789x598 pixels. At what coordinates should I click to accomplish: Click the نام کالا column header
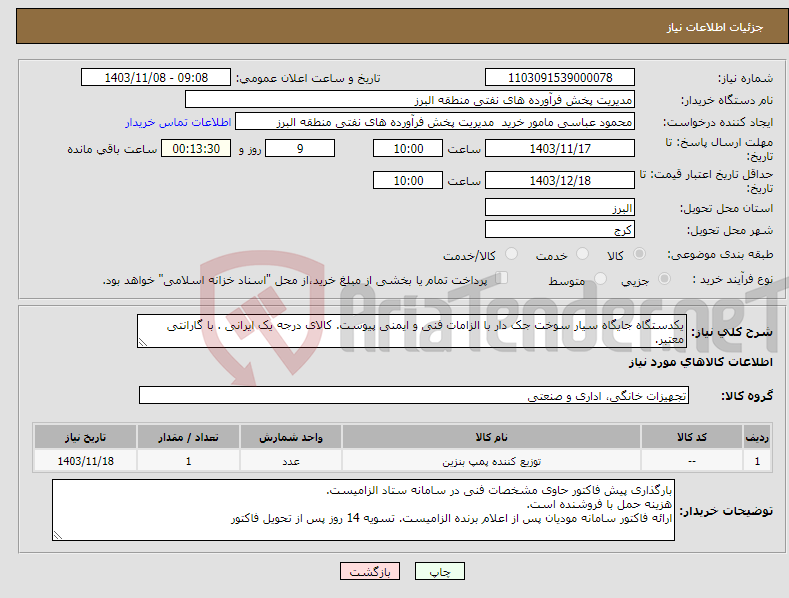492,437
